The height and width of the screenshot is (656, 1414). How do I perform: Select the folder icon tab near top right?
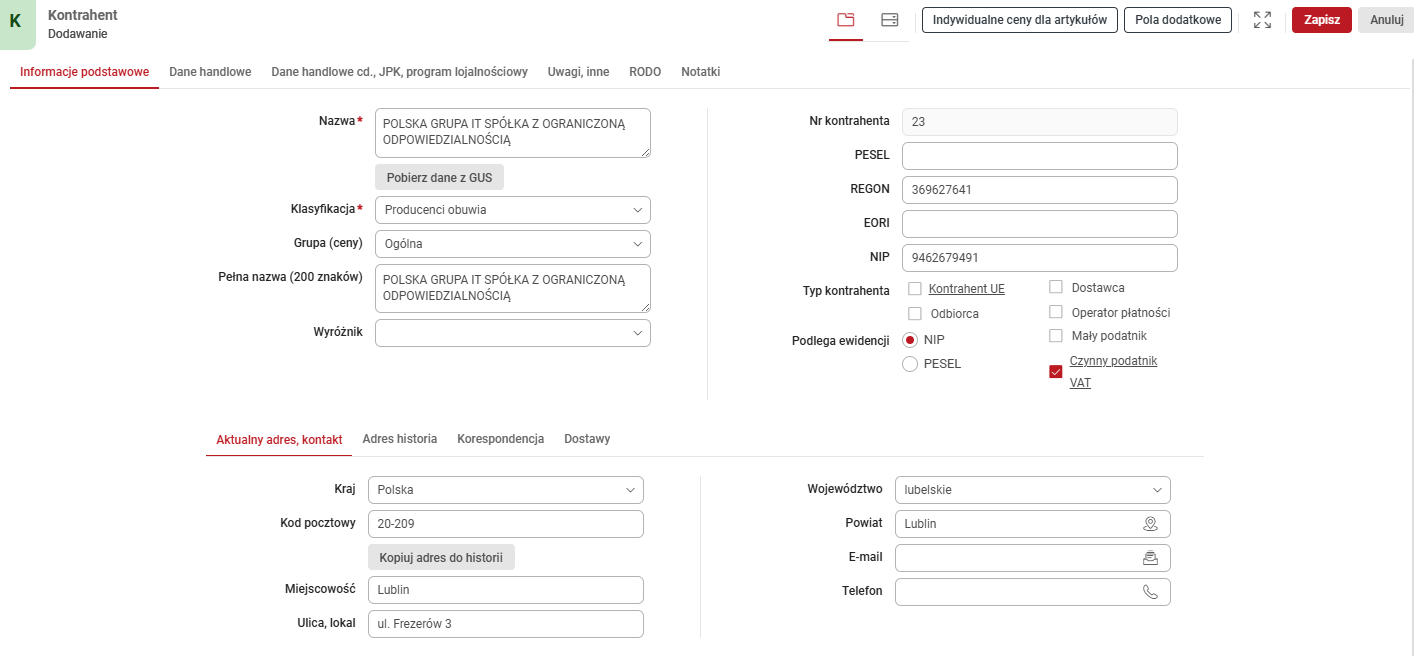pos(845,20)
